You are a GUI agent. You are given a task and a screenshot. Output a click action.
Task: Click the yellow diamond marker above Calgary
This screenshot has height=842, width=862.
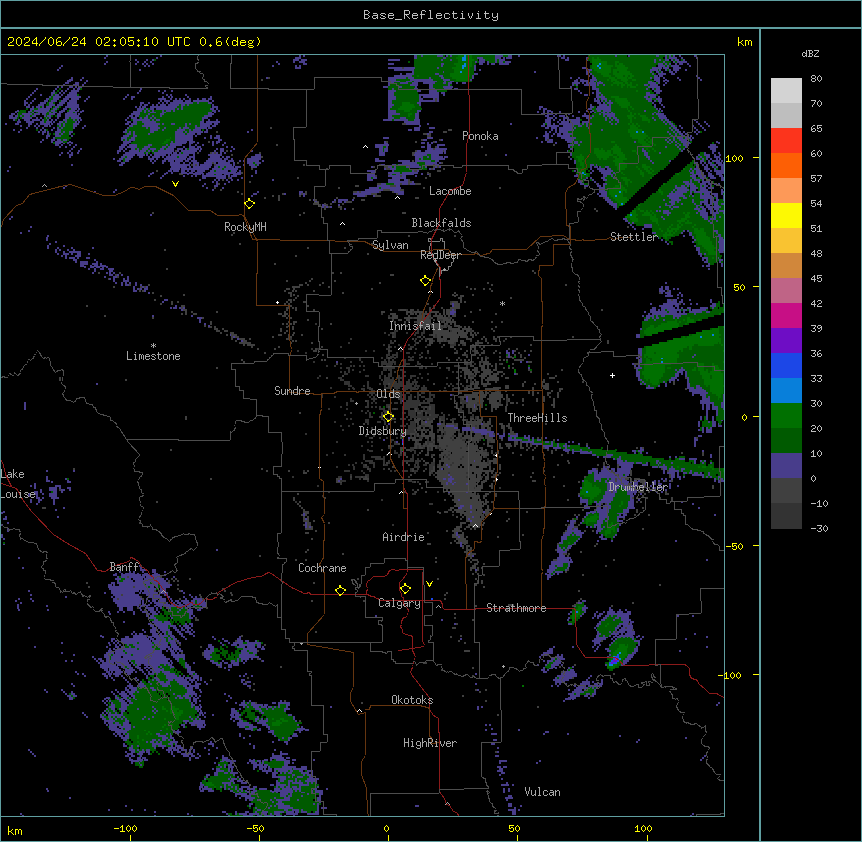click(x=405, y=589)
